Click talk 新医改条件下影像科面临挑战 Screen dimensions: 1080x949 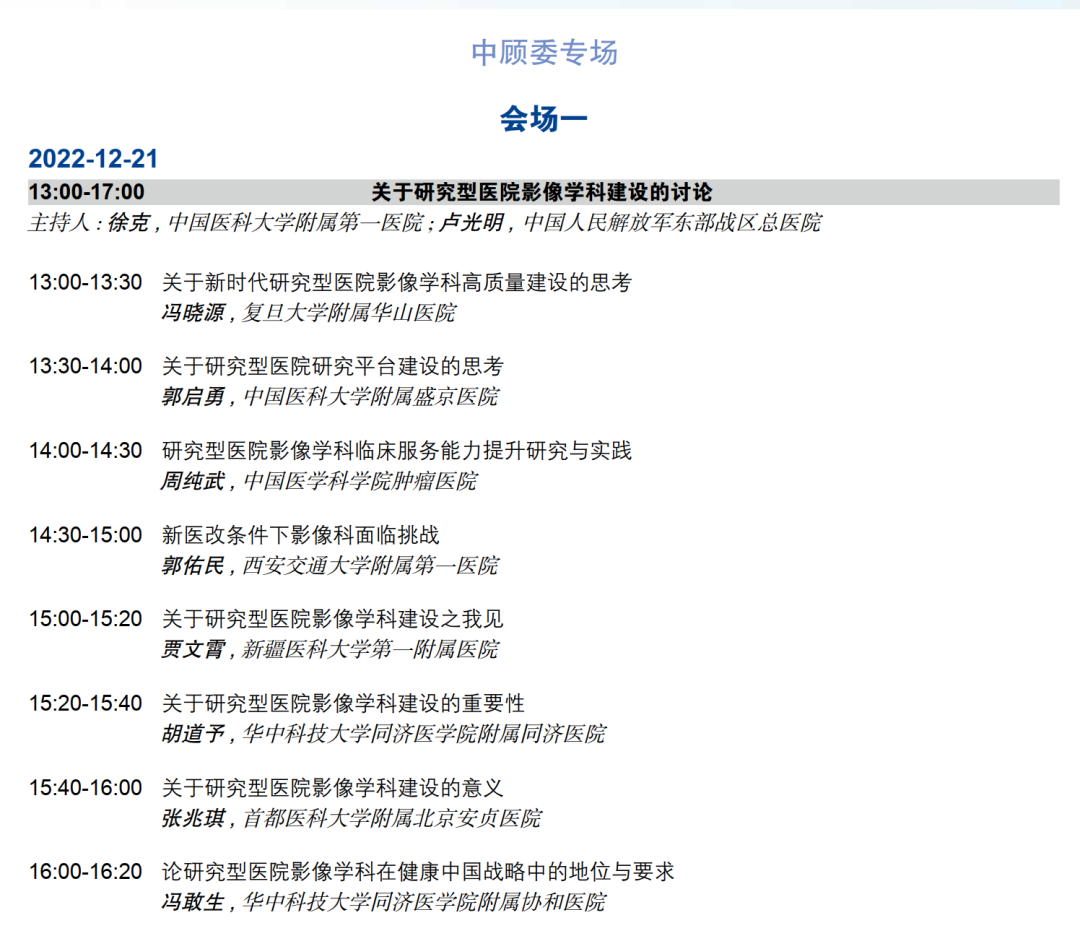point(300,534)
